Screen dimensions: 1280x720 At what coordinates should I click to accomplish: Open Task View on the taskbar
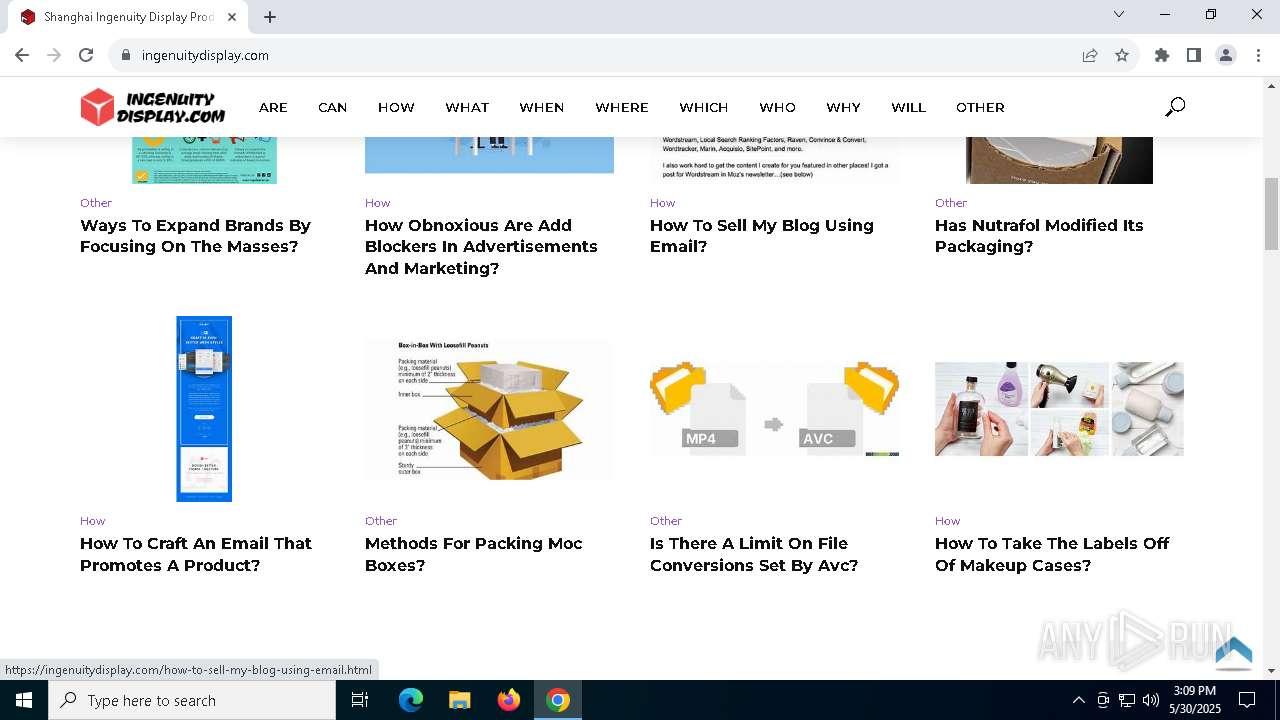(x=360, y=700)
